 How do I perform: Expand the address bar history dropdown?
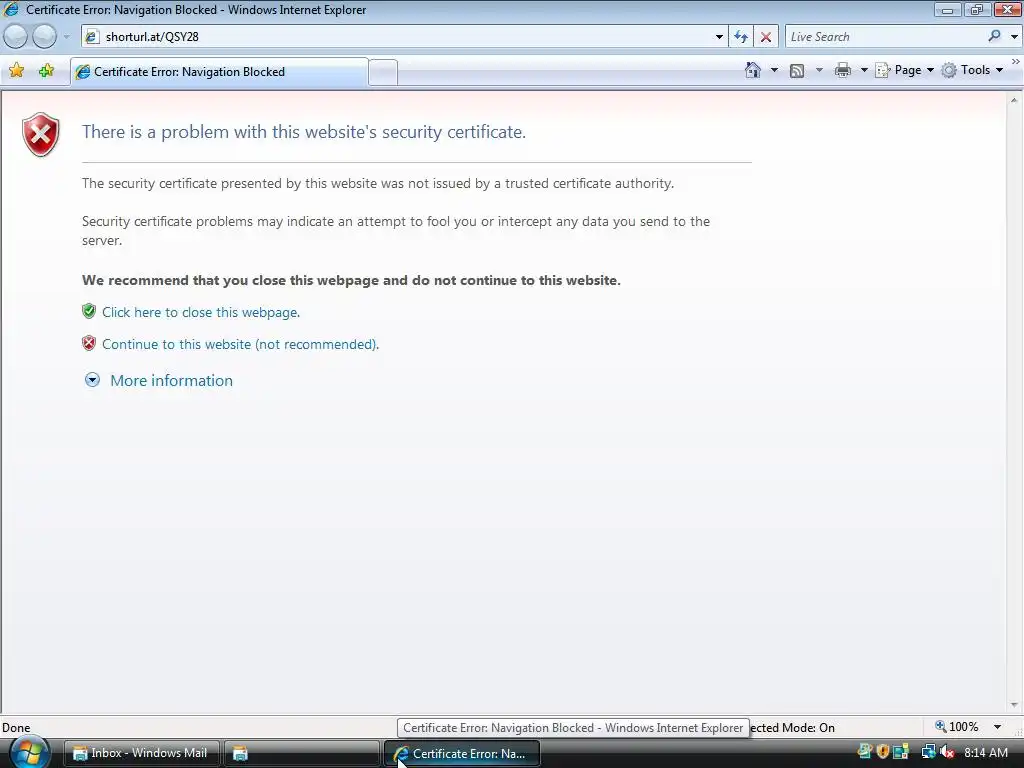point(719,37)
